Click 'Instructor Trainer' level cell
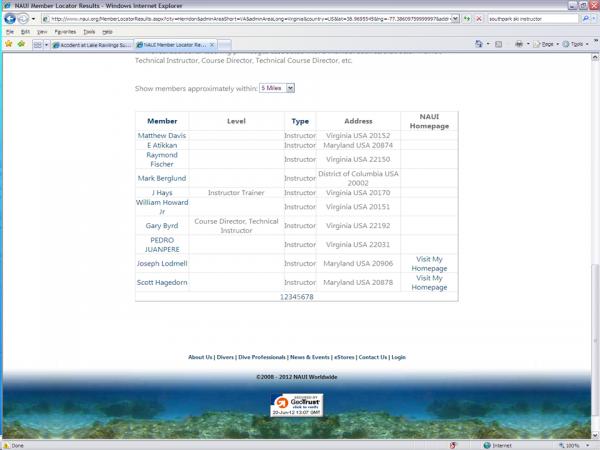The image size is (600, 450). (x=236, y=193)
